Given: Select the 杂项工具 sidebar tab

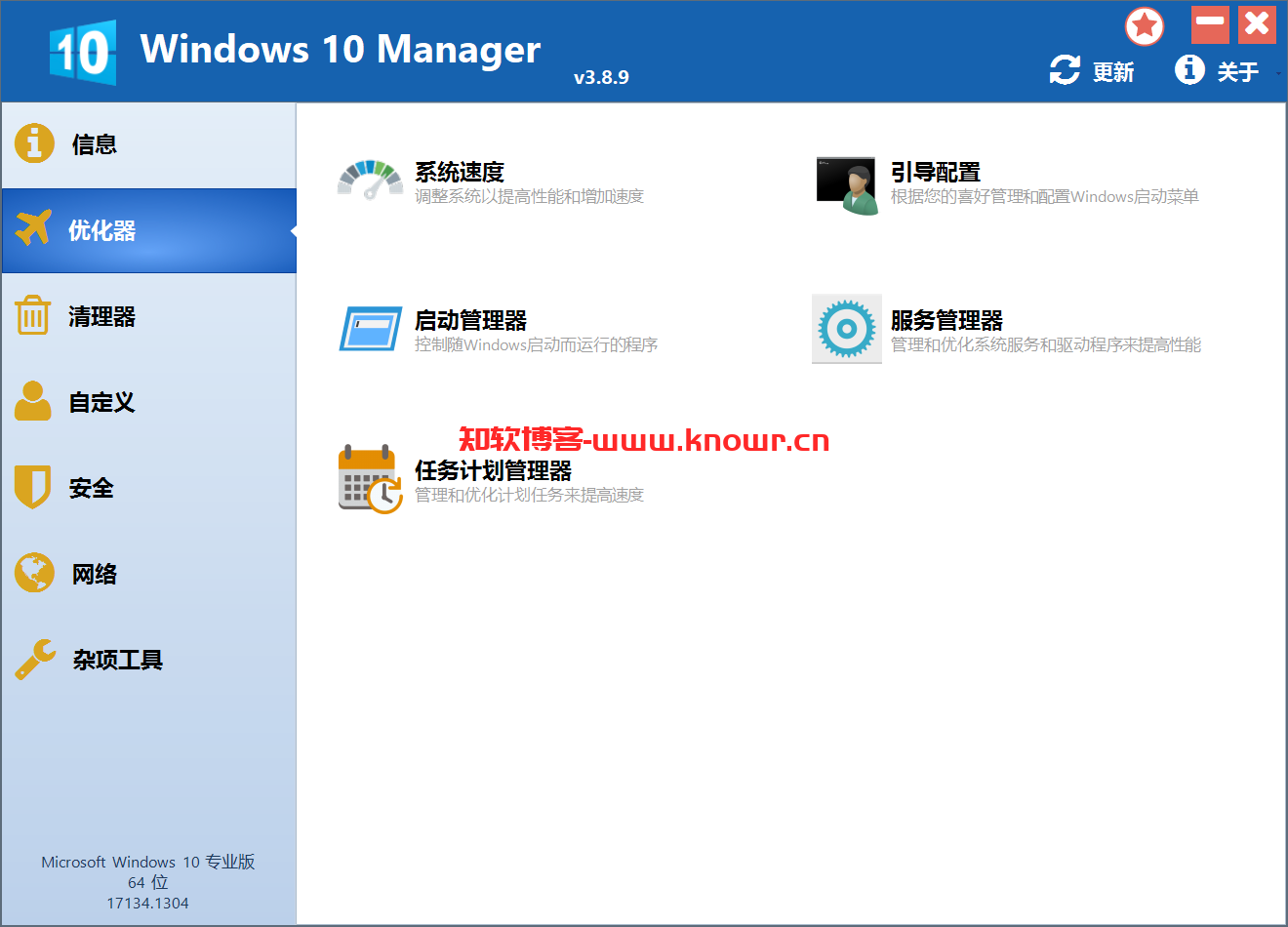Looking at the screenshot, I should tap(148, 660).
